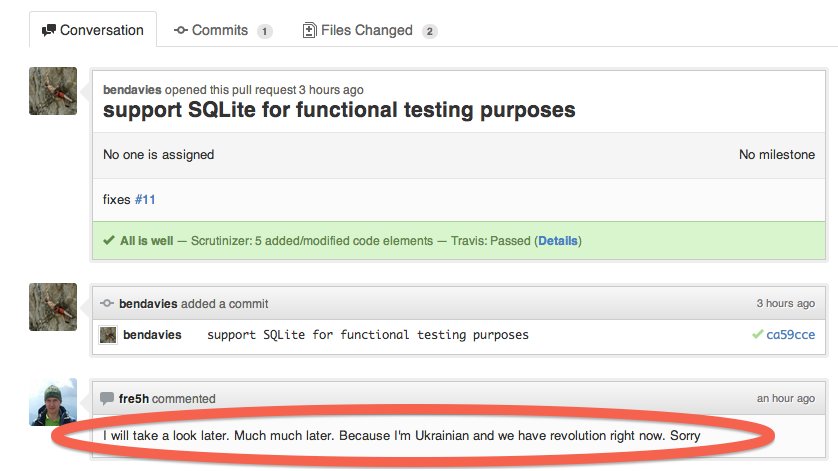This screenshot has height=471, width=838.
Task: Click the small bendavies avatar in commit row
Action: (x=109, y=335)
